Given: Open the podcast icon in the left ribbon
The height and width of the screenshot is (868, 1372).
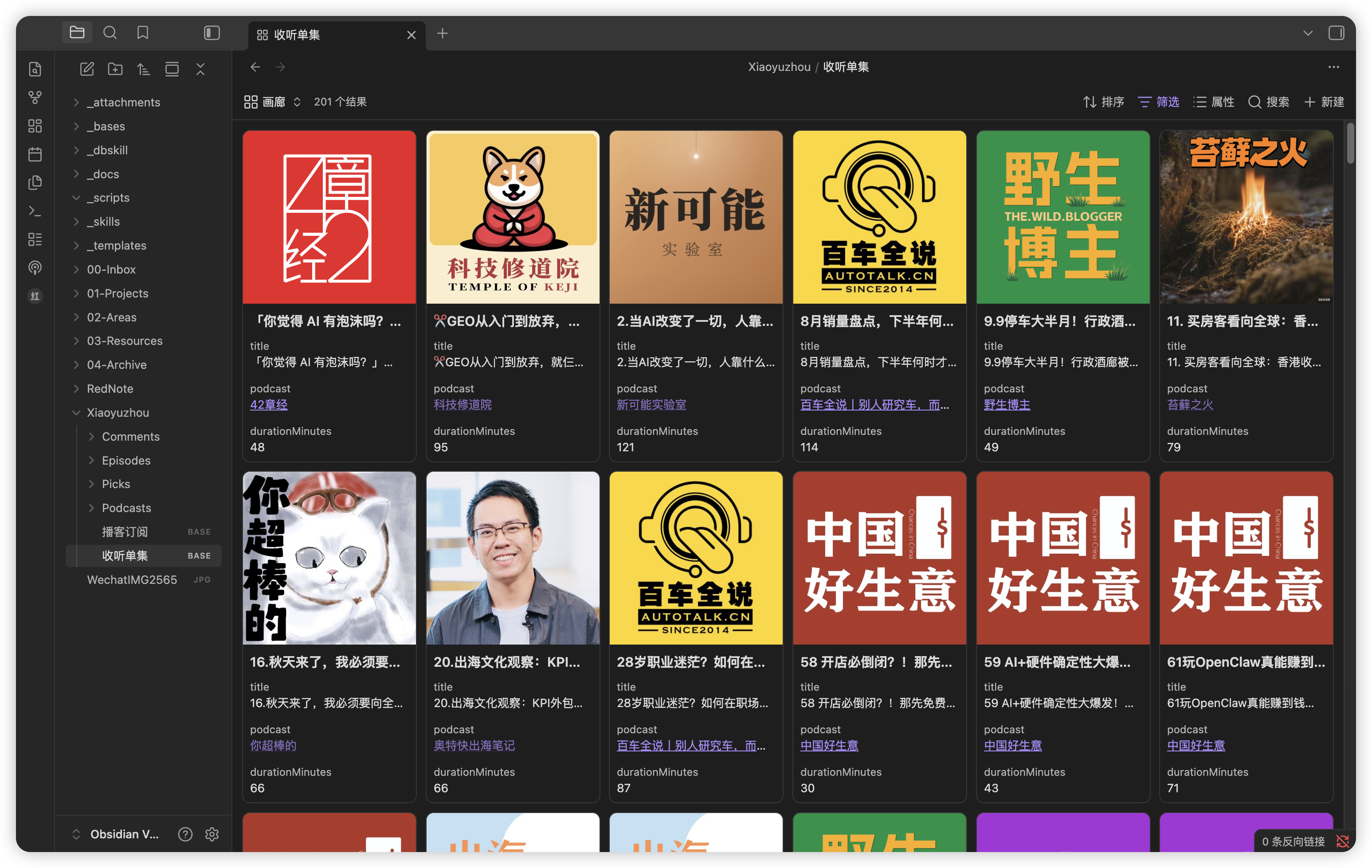Looking at the screenshot, I should tap(35, 268).
